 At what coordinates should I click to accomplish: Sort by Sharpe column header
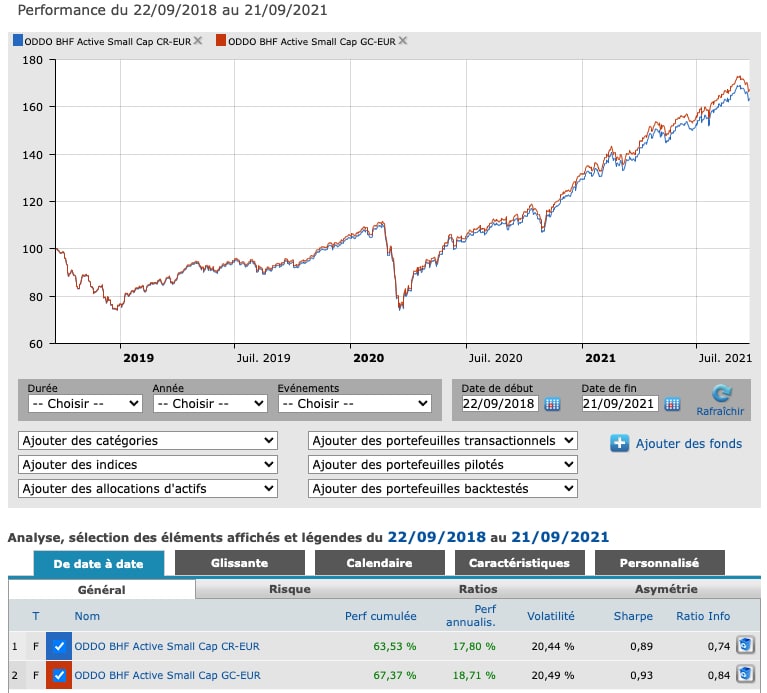click(x=633, y=616)
